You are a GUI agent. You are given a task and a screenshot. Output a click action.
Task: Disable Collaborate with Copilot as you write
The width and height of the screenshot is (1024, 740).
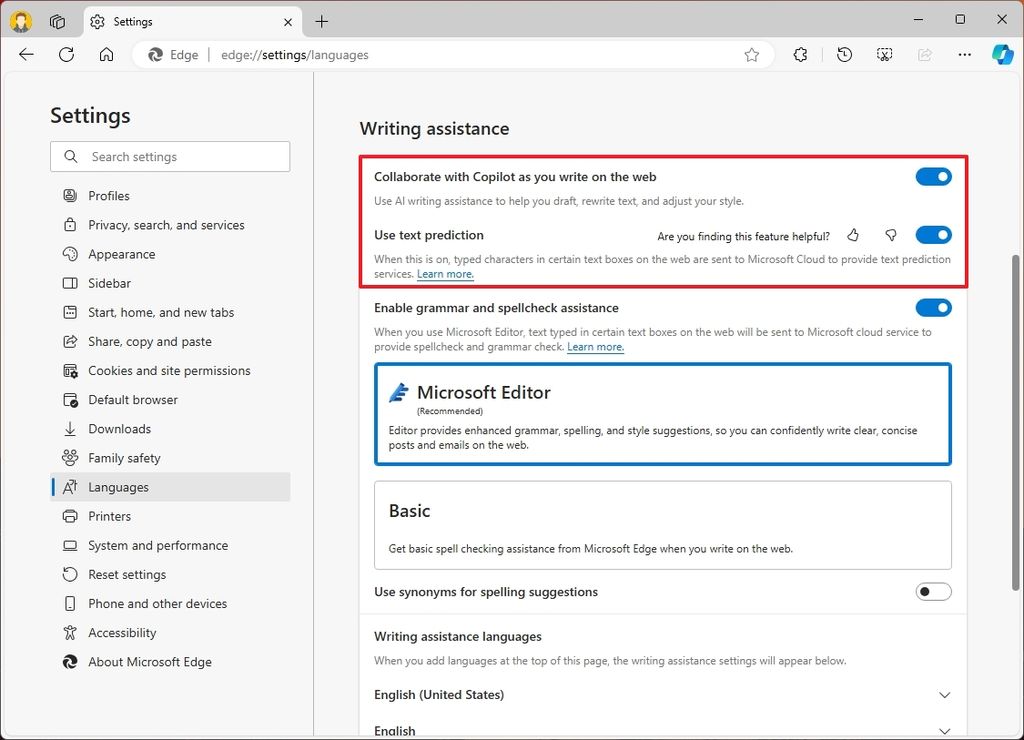932,176
